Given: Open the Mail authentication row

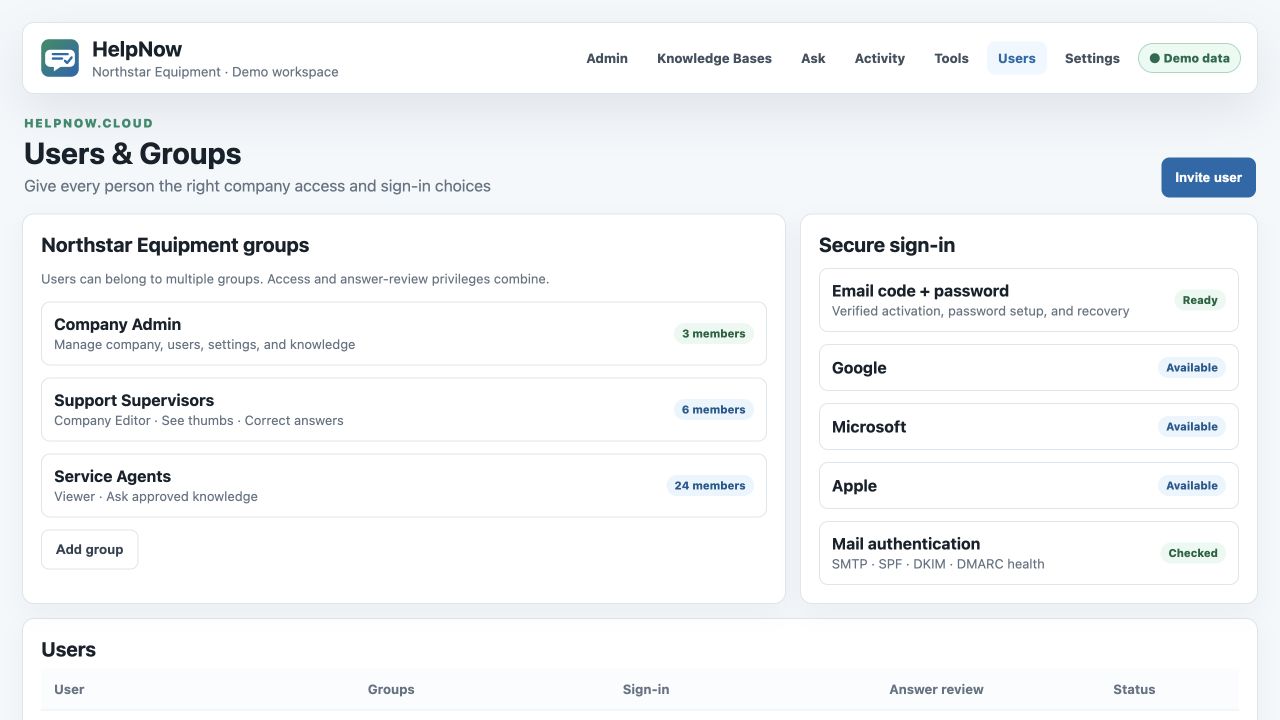Looking at the screenshot, I should click(x=1028, y=553).
